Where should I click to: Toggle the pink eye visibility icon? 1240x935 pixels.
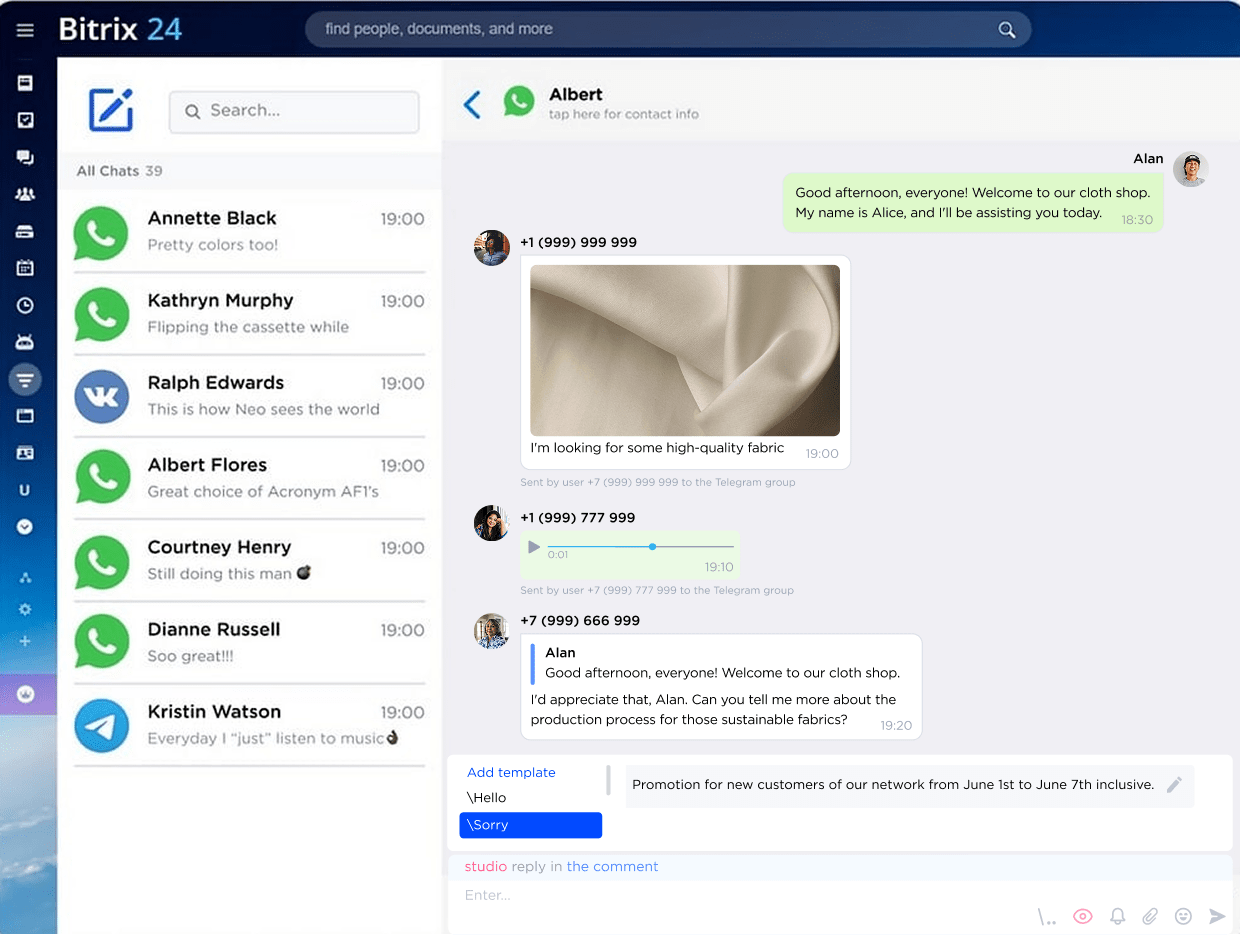[x=1082, y=916]
